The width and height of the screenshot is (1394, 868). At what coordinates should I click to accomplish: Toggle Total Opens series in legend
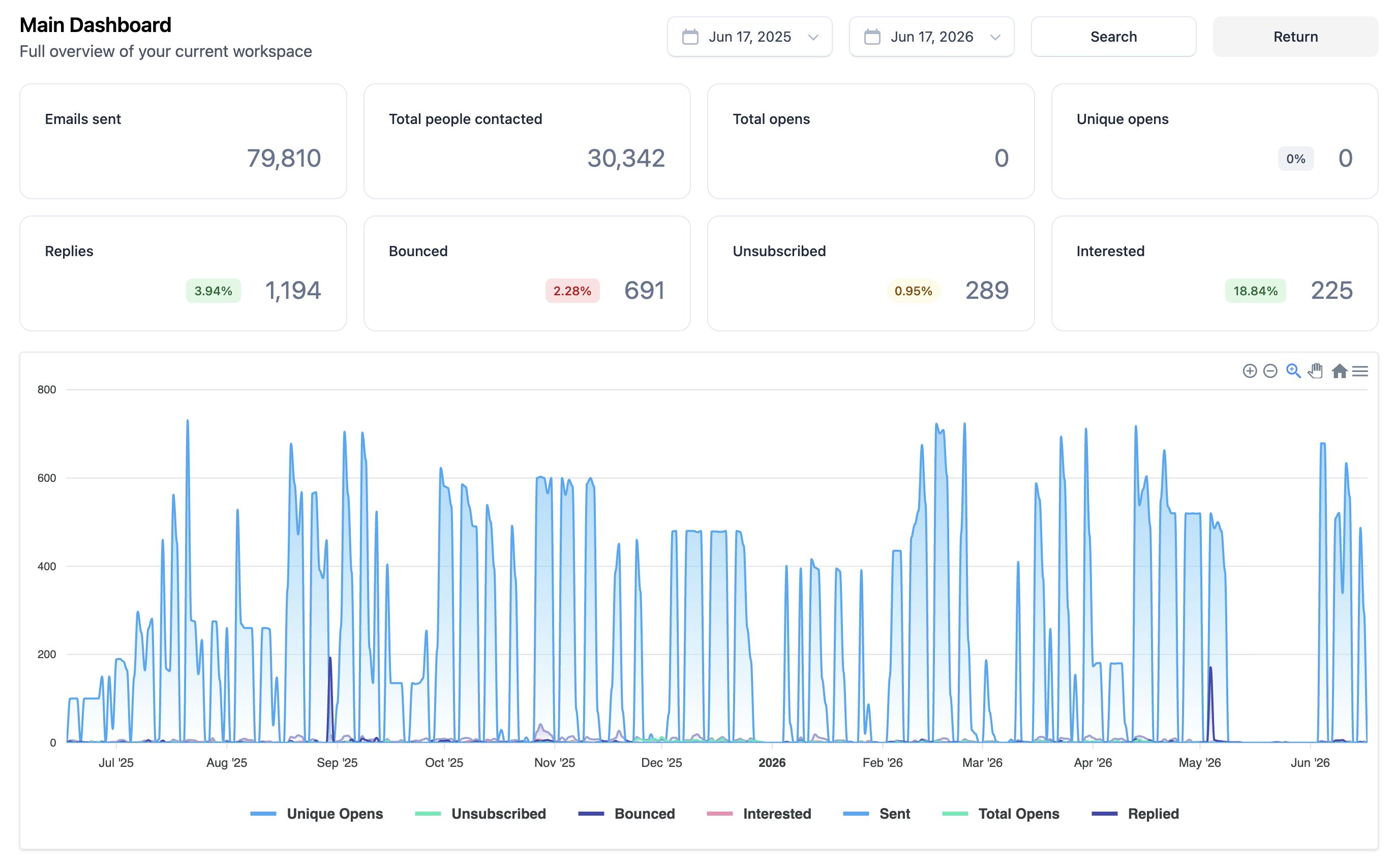coord(1000,814)
